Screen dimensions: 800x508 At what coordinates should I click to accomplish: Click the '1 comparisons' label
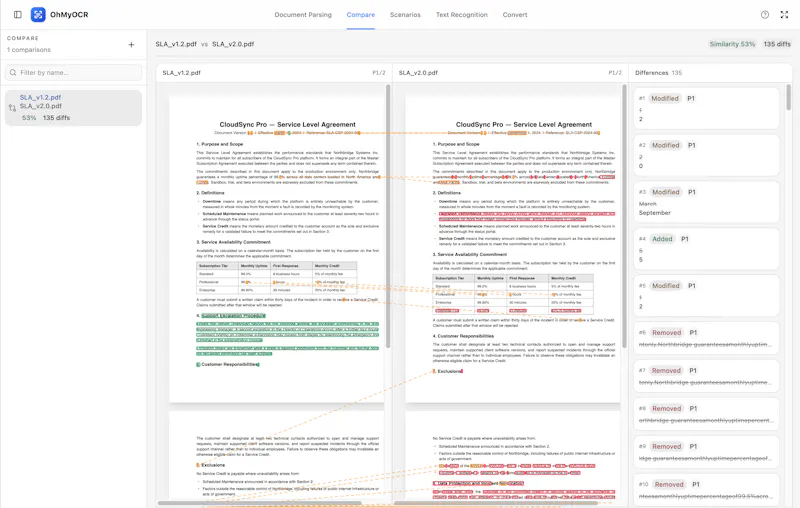click(x=29, y=50)
